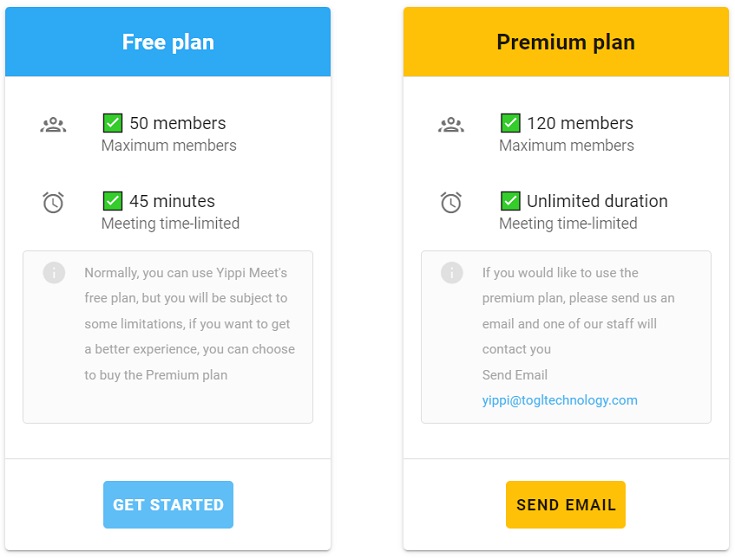Click the 45 minutes green checkmark

(x=112, y=201)
